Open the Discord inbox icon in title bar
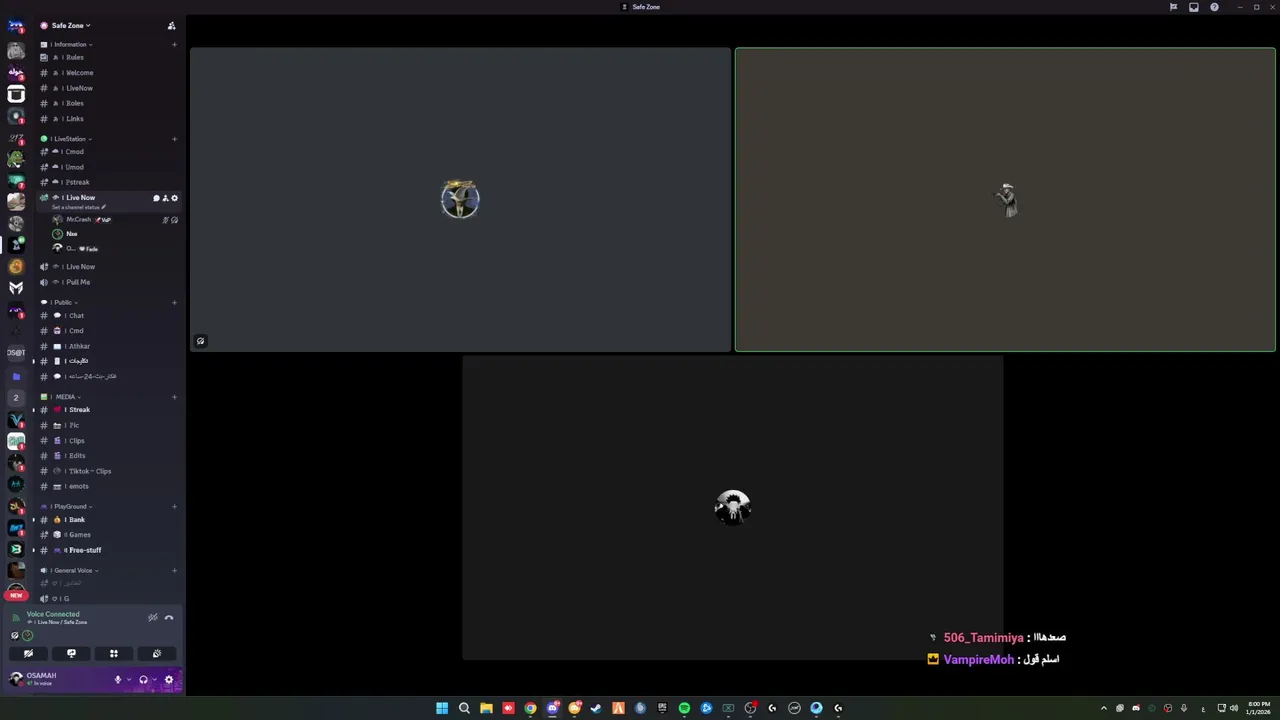The width and height of the screenshot is (1280, 720). tap(1193, 7)
